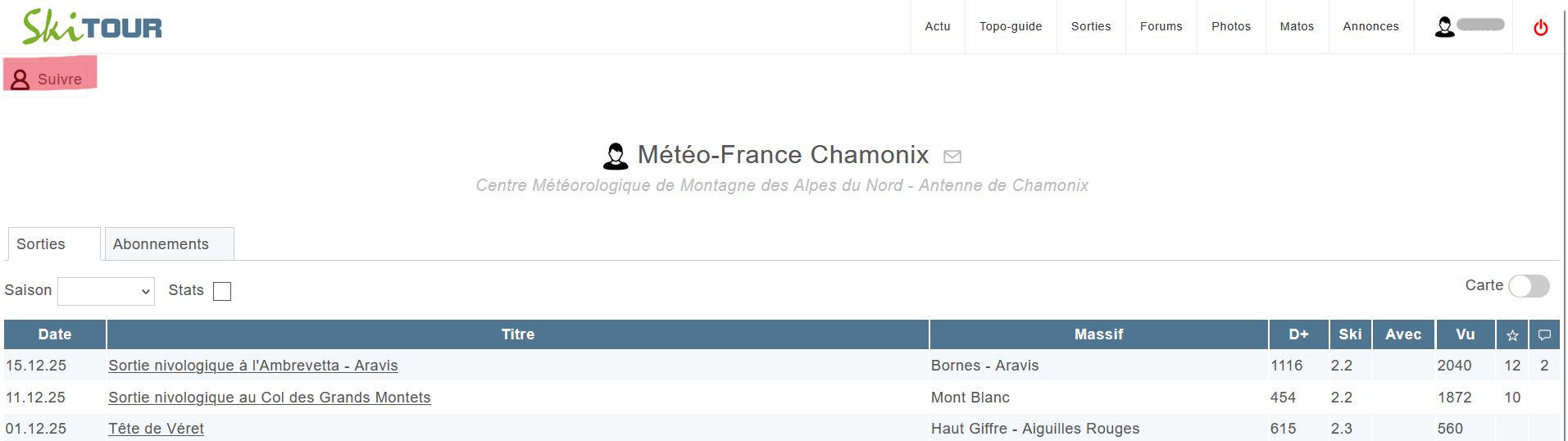Image resolution: width=1568 pixels, height=441 pixels.
Task: Select the Sorties profile tab
Action: click(41, 244)
